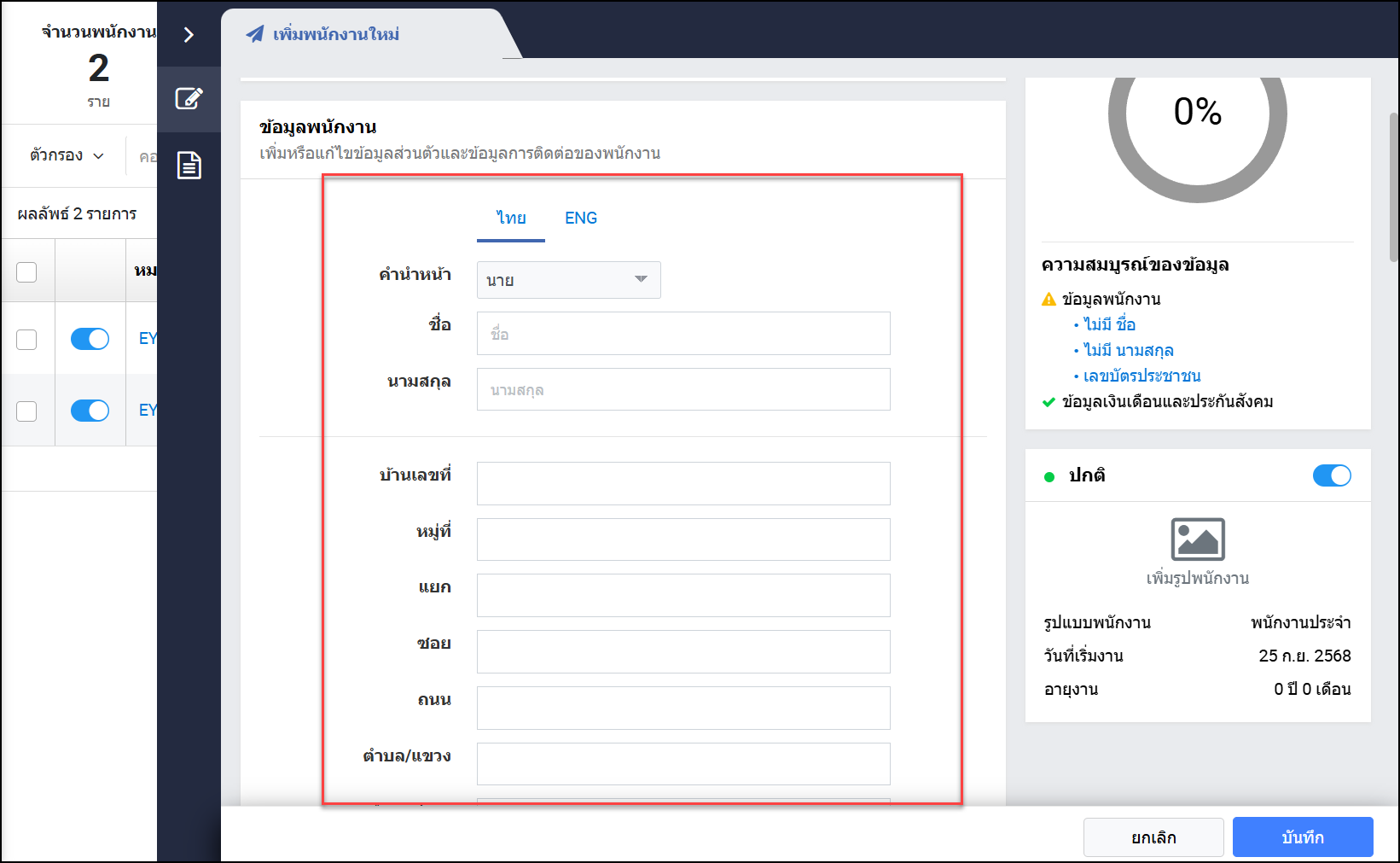Screen dimensions: 1400x863
Task: Check the select-all checkbox in table header
Action: coord(27,271)
